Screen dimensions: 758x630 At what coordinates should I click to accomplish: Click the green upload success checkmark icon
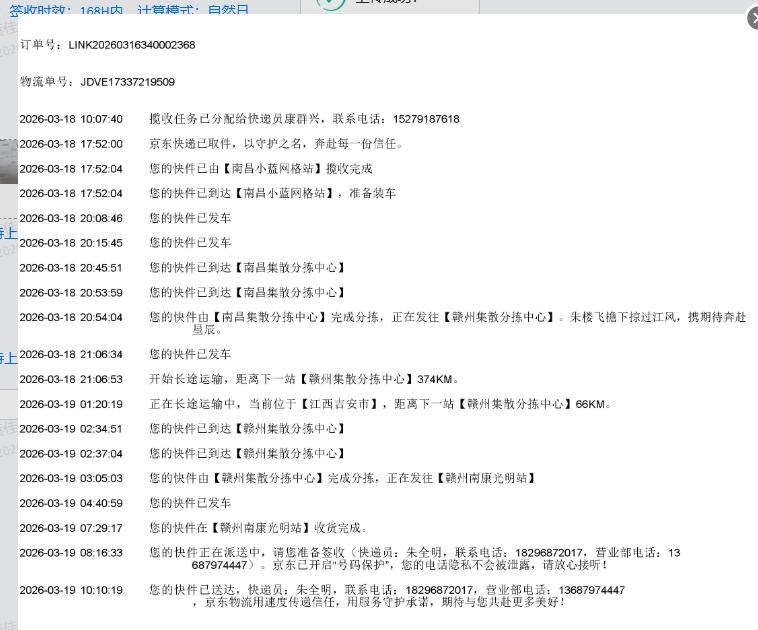click(x=330, y=3)
